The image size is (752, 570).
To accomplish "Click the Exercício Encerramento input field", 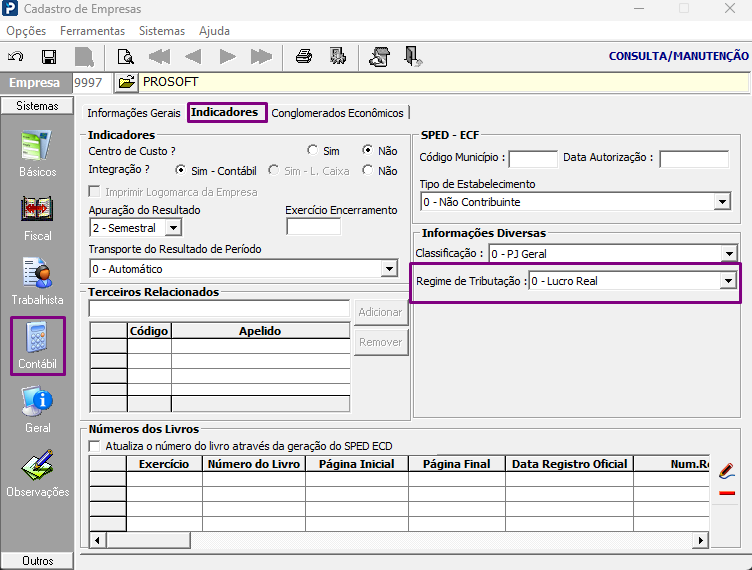I will pos(314,226).
